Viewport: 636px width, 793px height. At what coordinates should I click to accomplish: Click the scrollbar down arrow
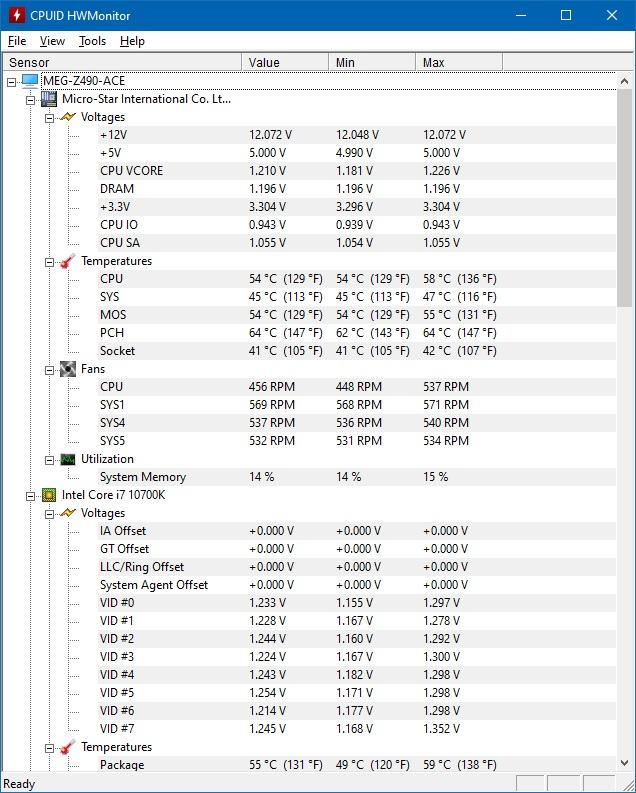pos(624,763)
